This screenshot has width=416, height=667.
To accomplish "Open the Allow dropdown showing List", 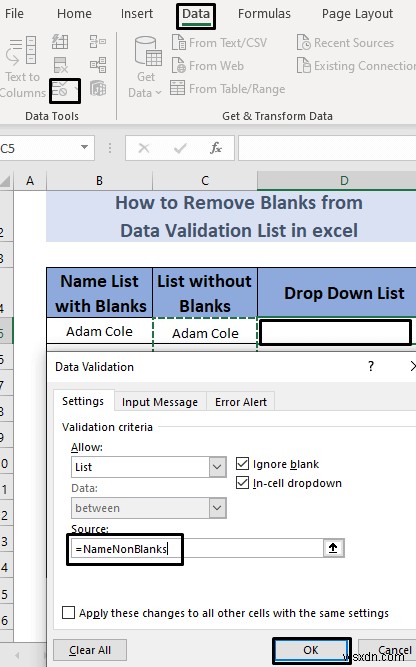I will click(148, 467).
